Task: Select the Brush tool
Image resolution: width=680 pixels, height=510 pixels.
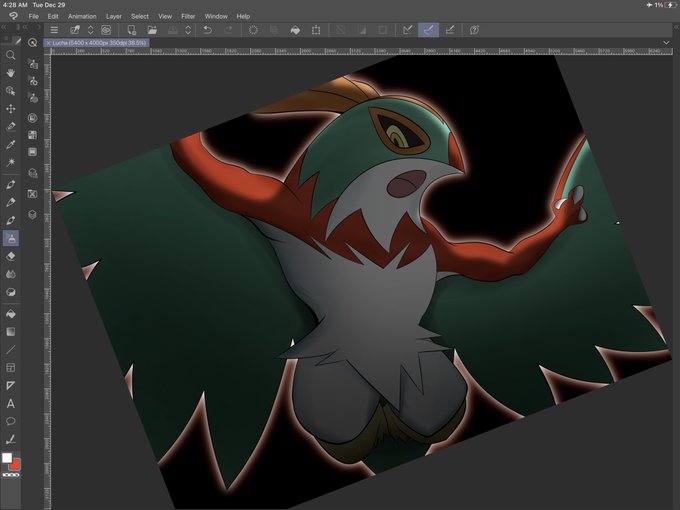Action: 10,220
